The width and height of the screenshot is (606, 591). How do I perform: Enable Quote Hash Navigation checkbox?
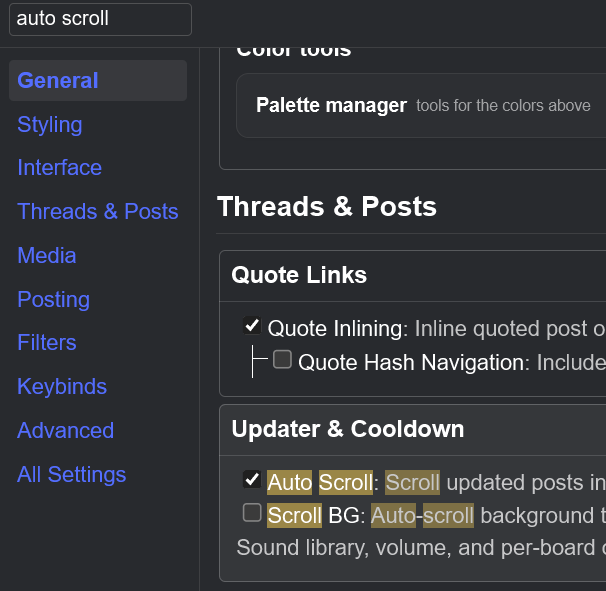pos(283,359)
